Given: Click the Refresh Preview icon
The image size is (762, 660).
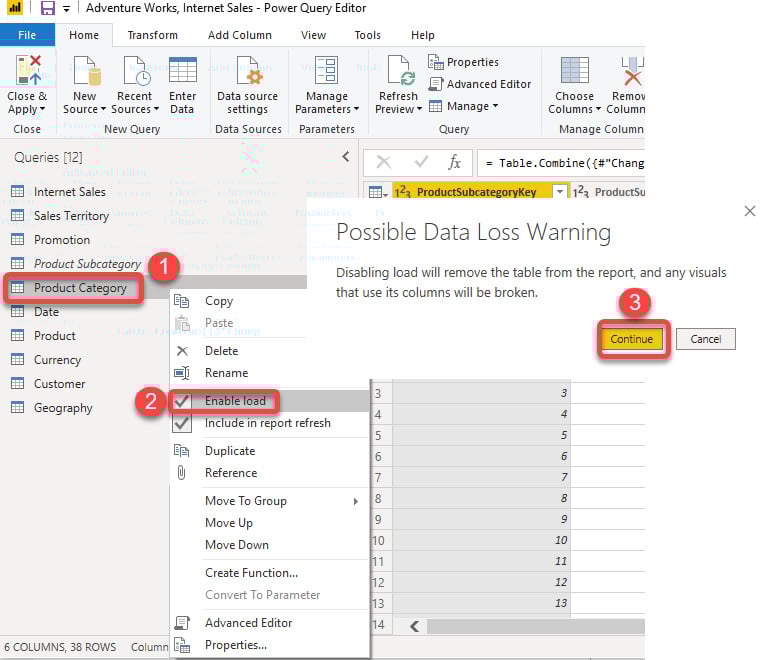Looking at the screenshot, I should [400, 70].
